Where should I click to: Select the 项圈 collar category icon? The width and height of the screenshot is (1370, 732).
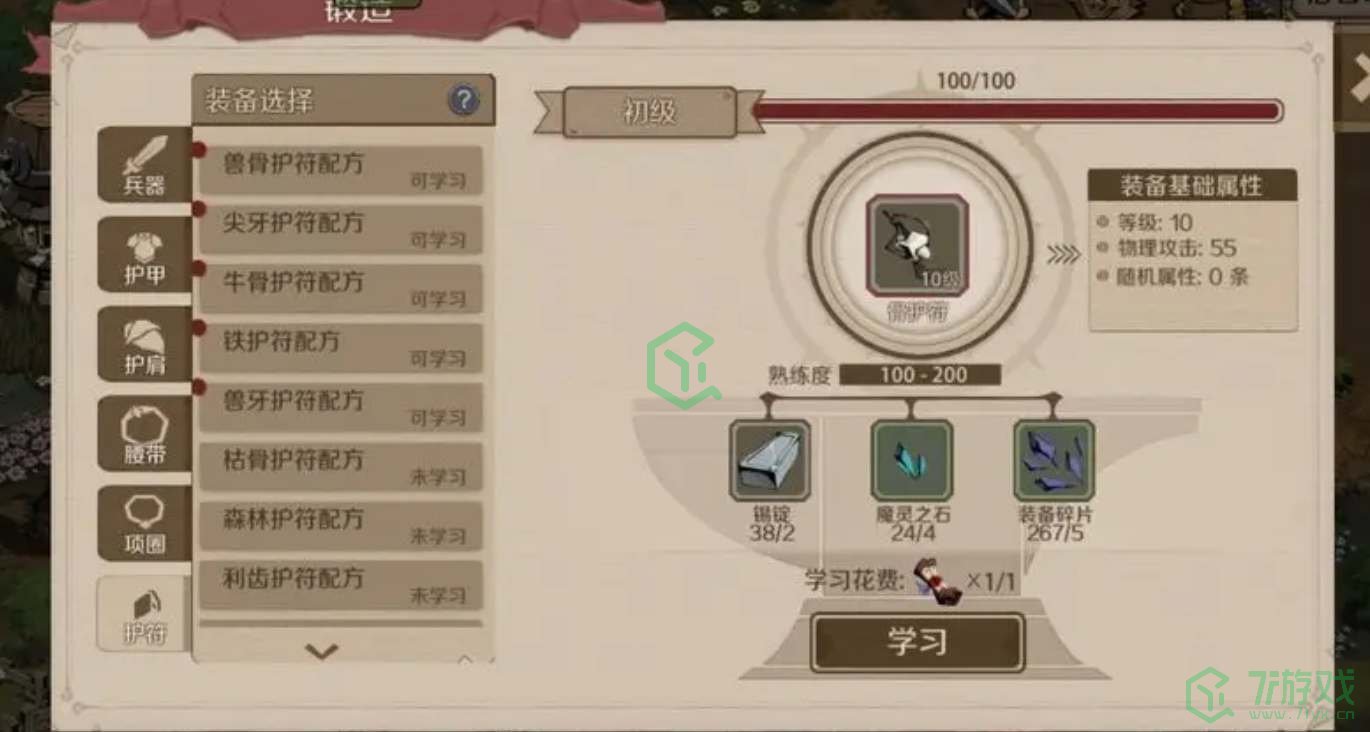[144, 523]
